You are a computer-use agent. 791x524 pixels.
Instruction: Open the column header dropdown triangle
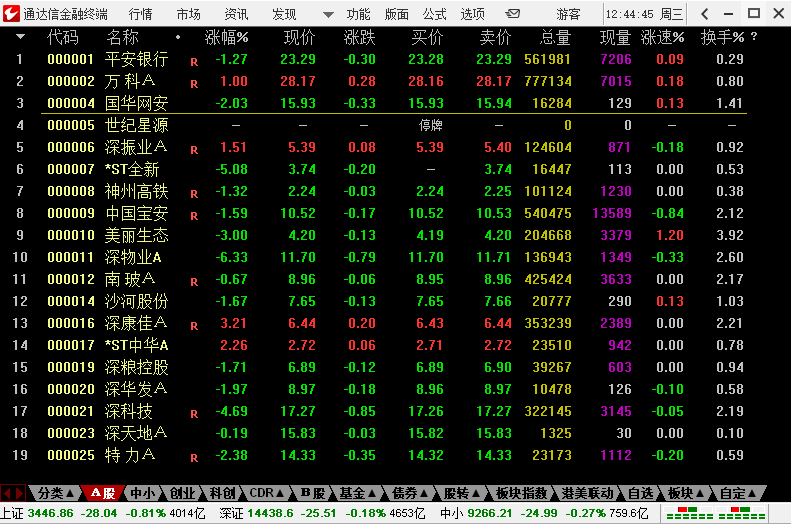[x=21, y=37]
